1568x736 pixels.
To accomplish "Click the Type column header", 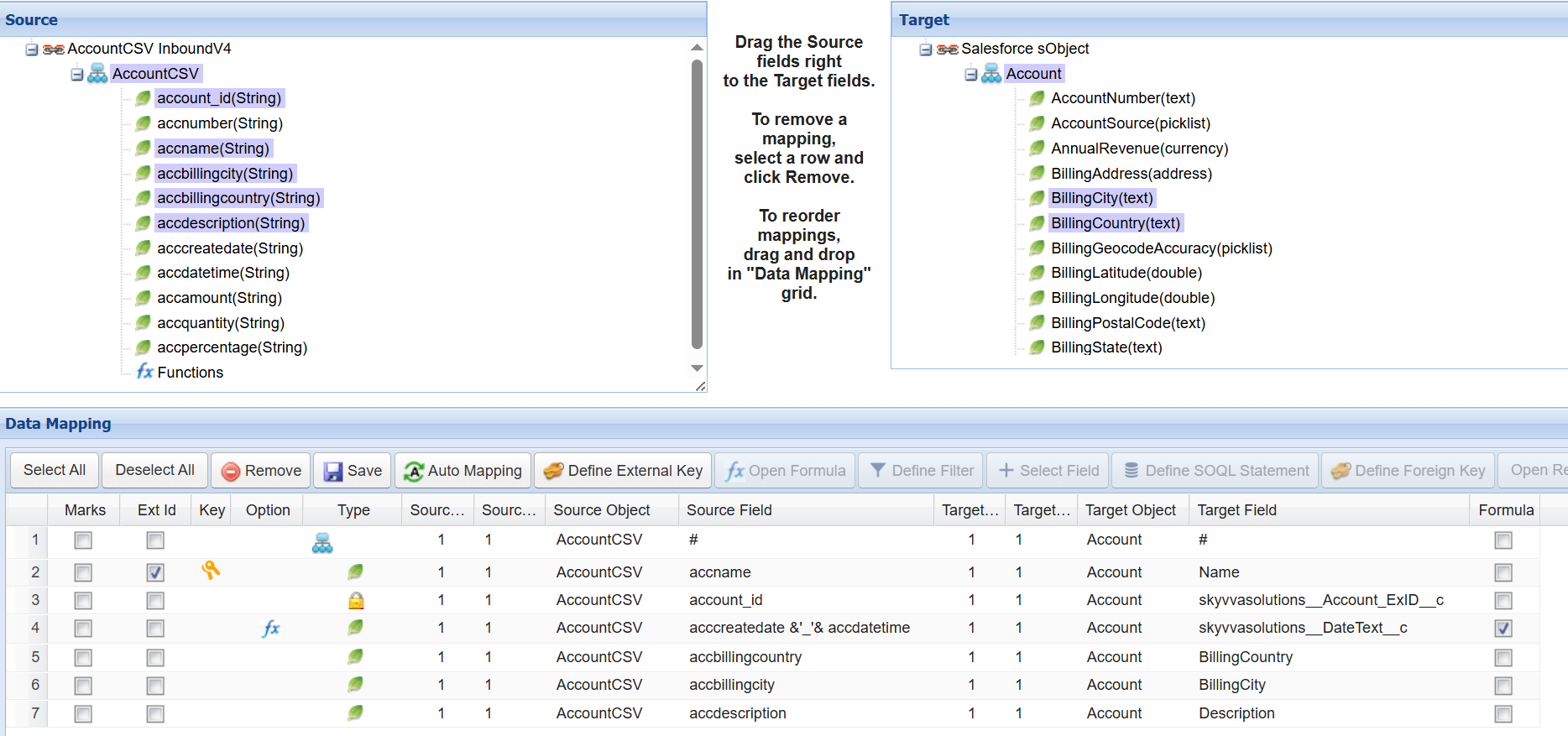I will pyautogui.click(x=353, y=510).
